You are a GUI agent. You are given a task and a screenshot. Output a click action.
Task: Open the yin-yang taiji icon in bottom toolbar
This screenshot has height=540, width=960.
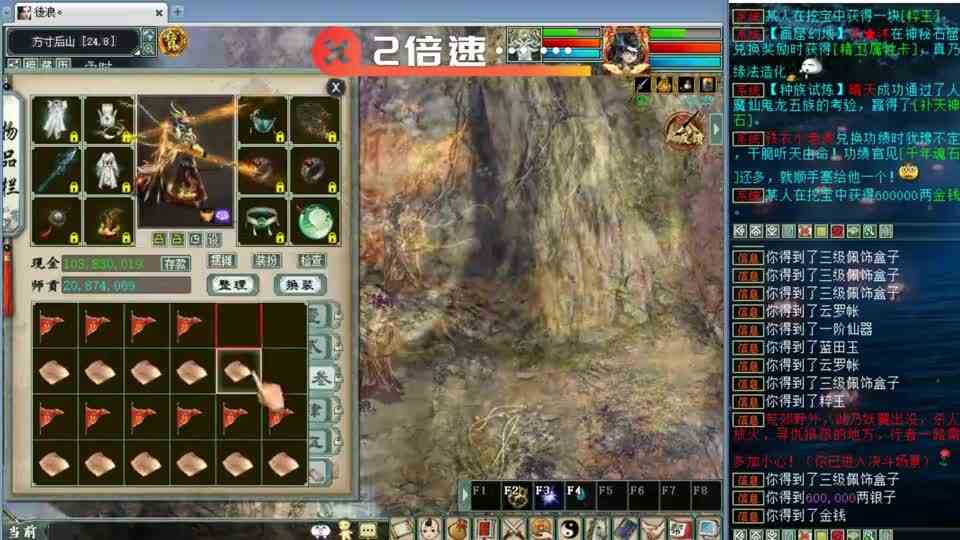pos(571,528)
